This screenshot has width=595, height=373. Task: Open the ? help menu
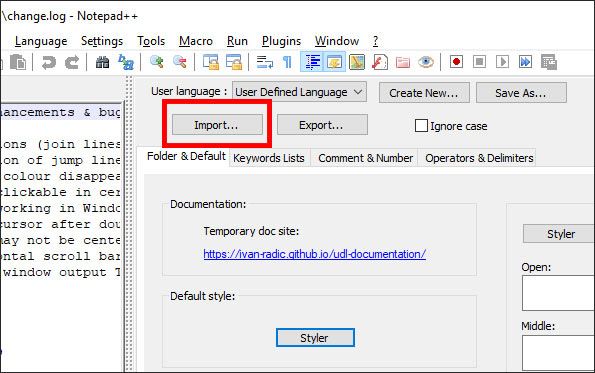(x=375, y=41)
